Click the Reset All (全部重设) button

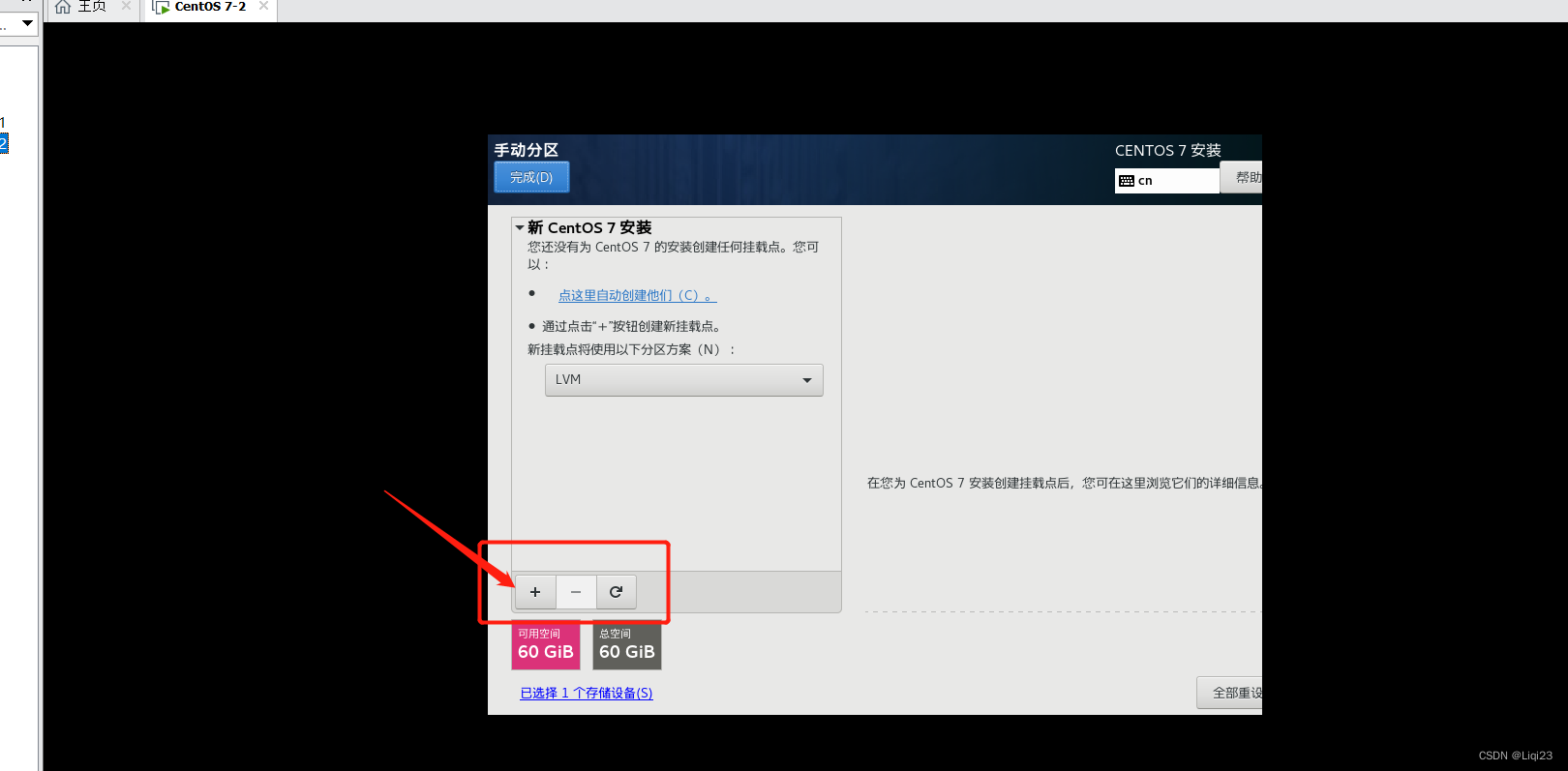click(x=1230, y=693)
